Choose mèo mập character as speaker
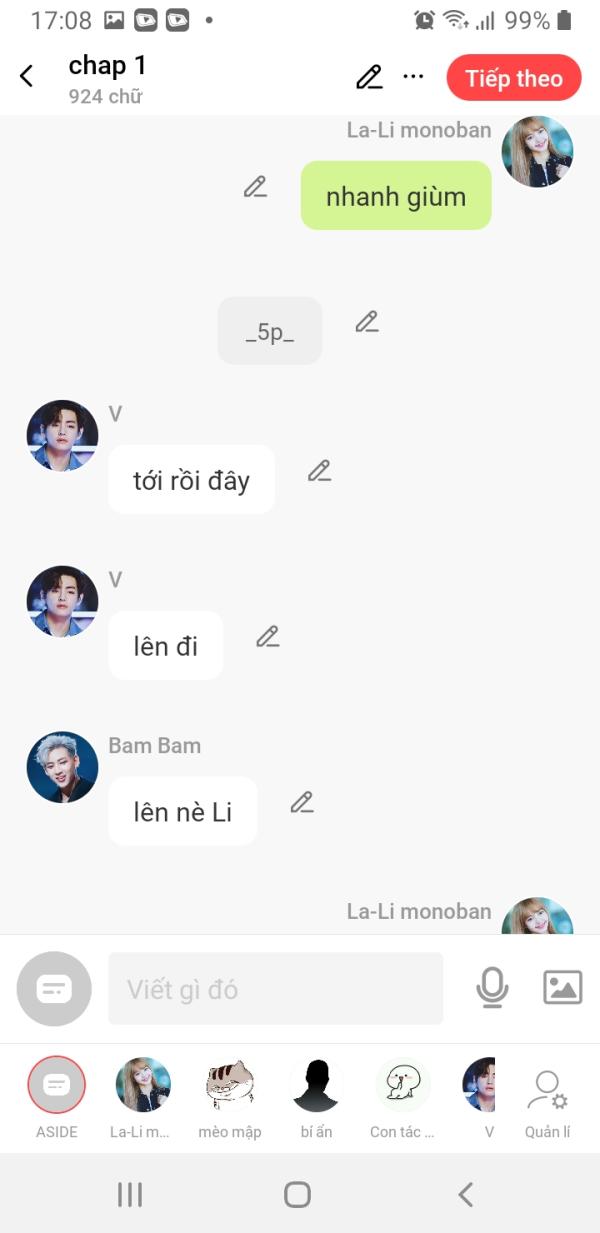This screenshot has width=600, height=1233. coord(229,1097)
